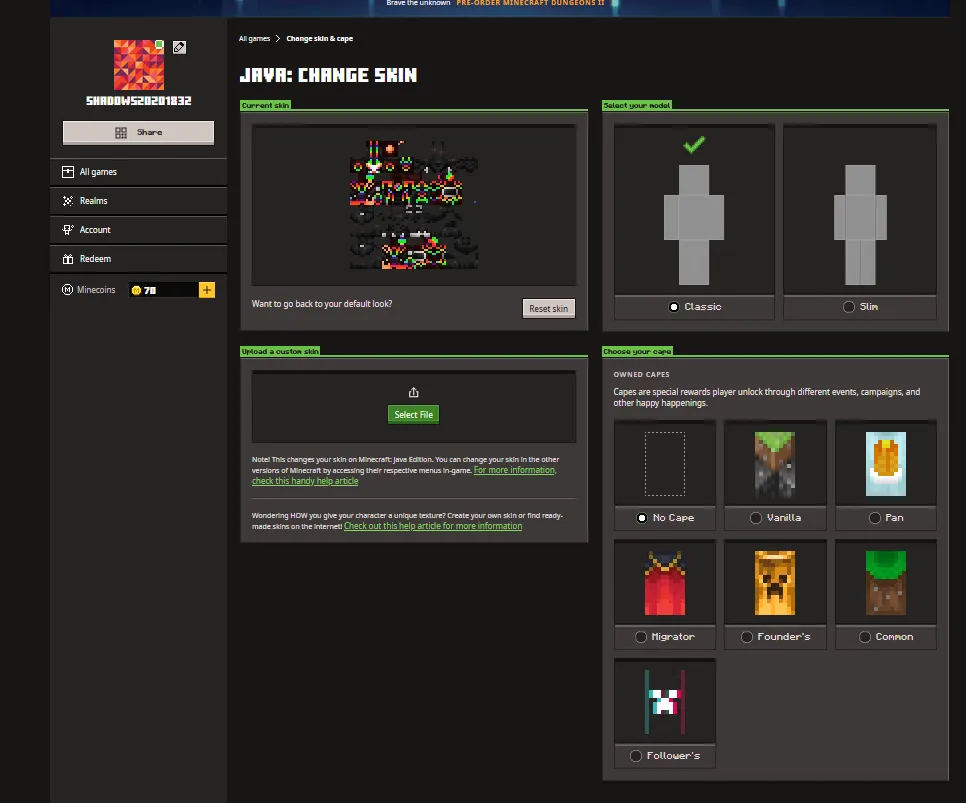Image resolution: width=966 pixels, height=803 pixels.
Task: Click the profile avatar image
Action: (139, 65)
